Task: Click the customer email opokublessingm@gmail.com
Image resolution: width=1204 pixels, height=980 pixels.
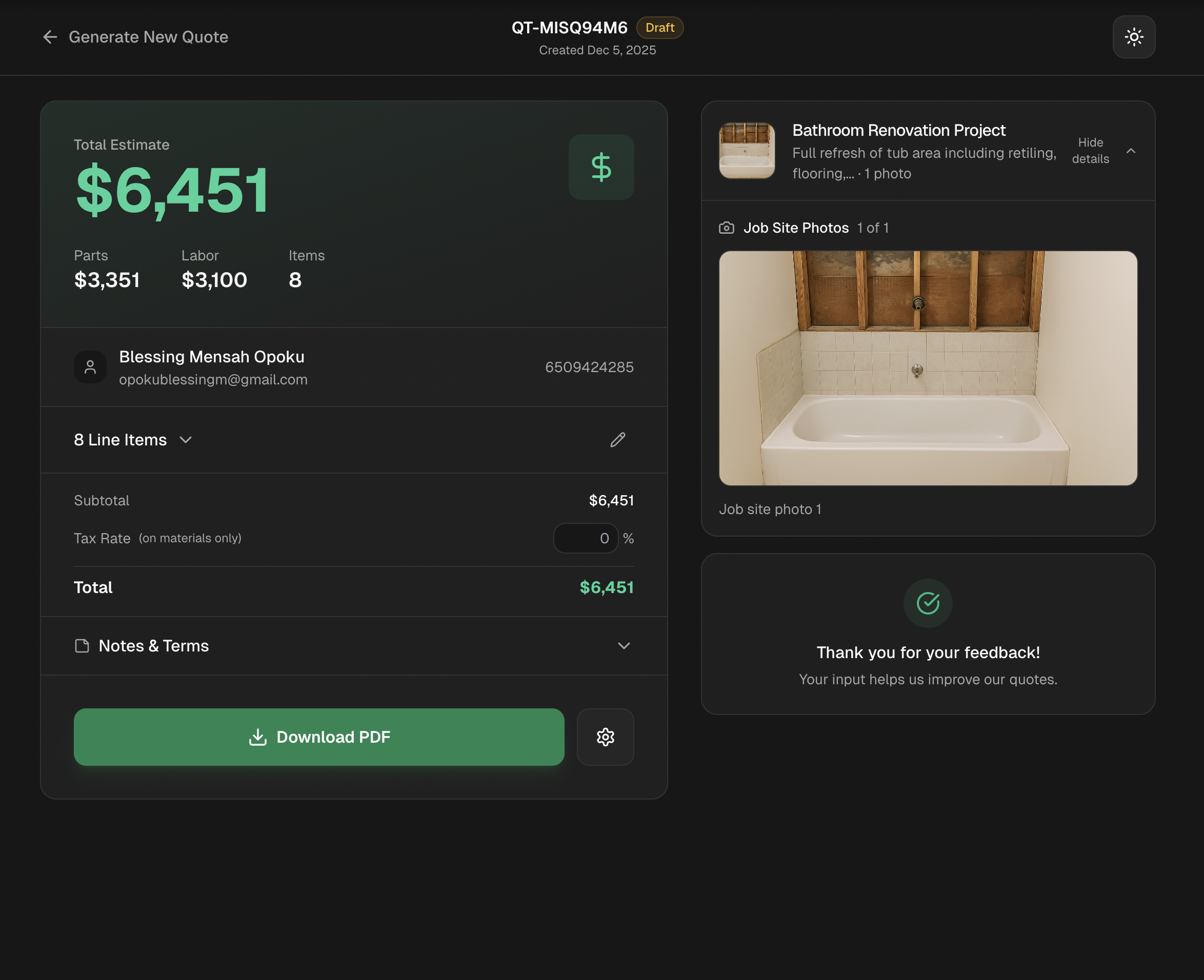Action: tap(213, 380)
